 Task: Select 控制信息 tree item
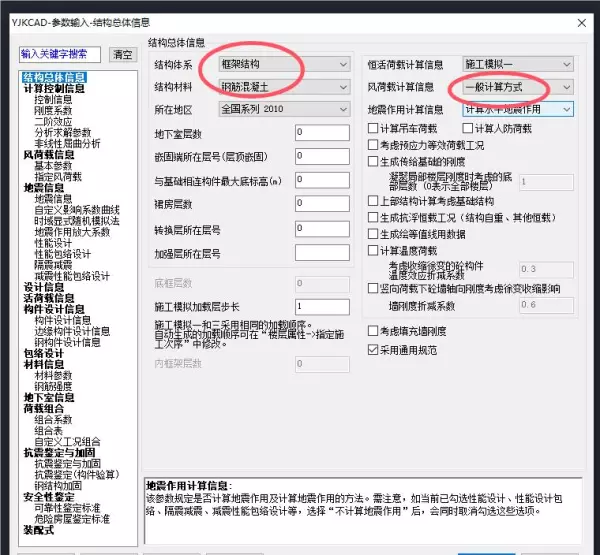point(53,100)
